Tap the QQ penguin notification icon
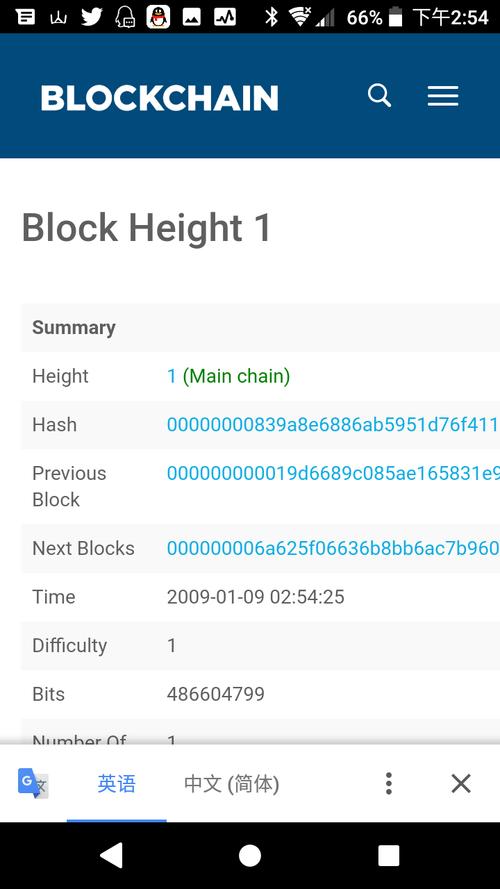The height and width of the screenshot is (889, 500). [158, 17]
